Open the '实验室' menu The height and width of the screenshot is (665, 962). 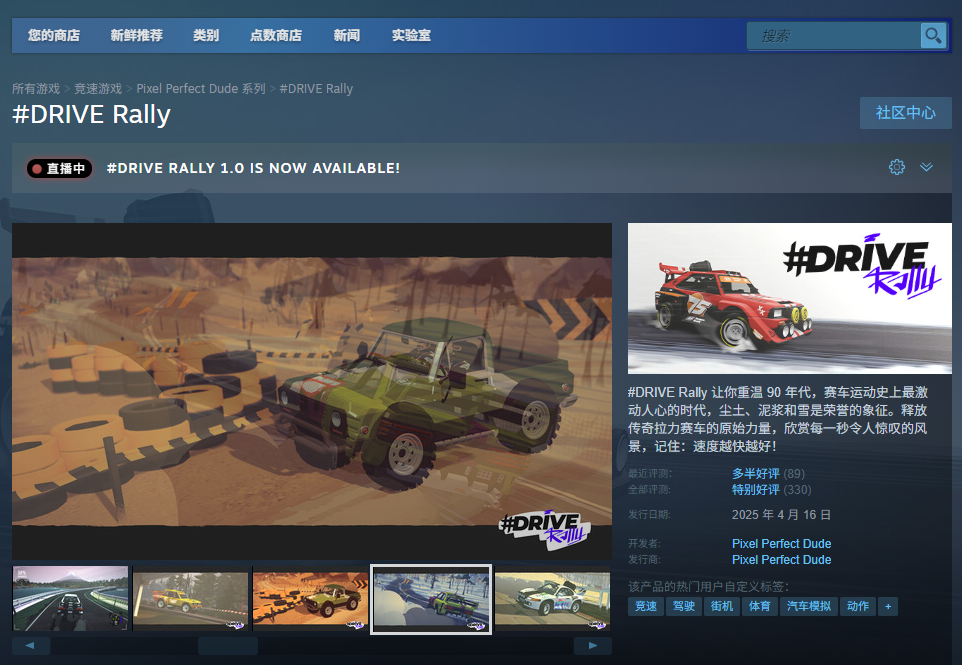point(411,35)
